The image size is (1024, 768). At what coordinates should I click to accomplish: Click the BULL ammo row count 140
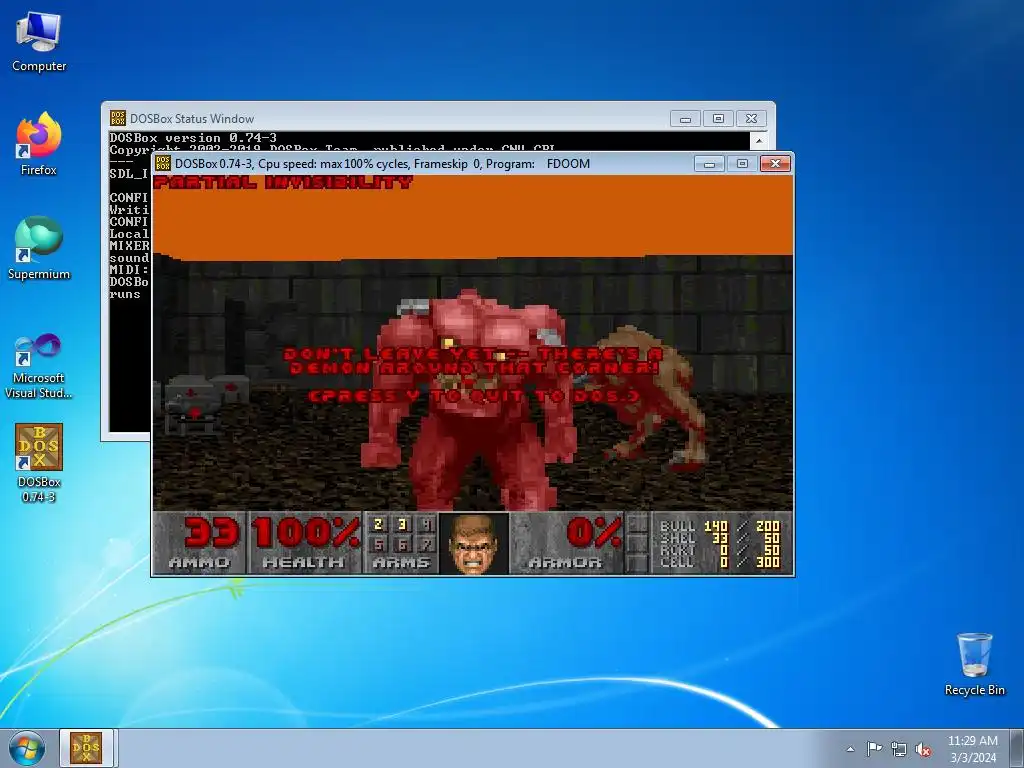pyautogui.click(x=716, y=526)
